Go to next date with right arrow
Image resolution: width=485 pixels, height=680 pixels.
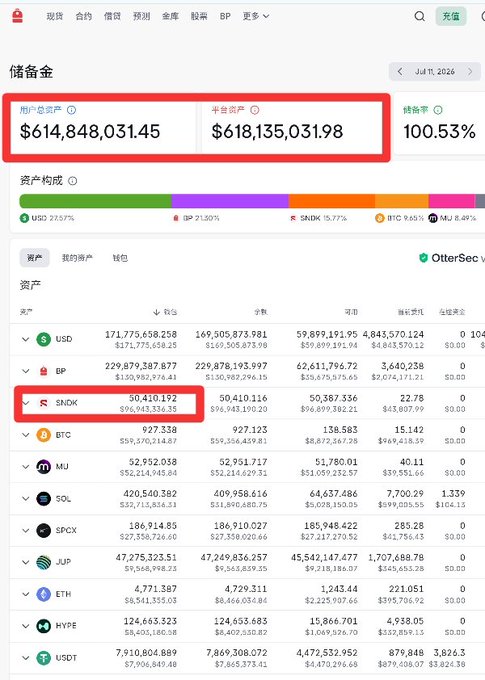point(470,72)
